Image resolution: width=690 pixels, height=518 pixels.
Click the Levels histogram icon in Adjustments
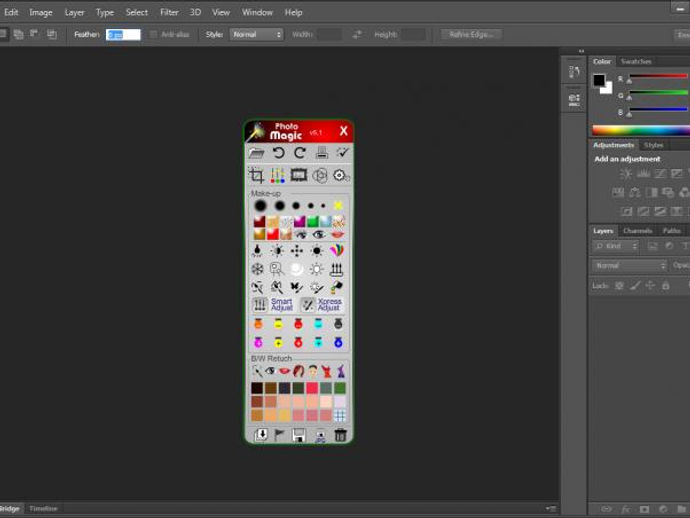click(x=643, y=174)
